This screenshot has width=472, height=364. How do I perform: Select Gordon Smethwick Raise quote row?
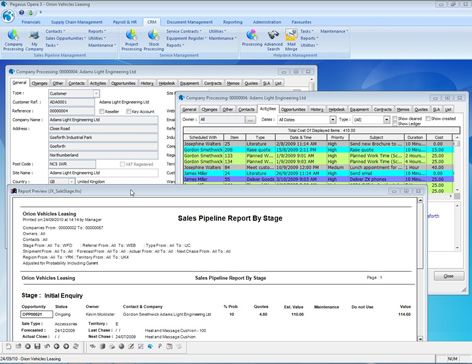[x=318, y=150]
